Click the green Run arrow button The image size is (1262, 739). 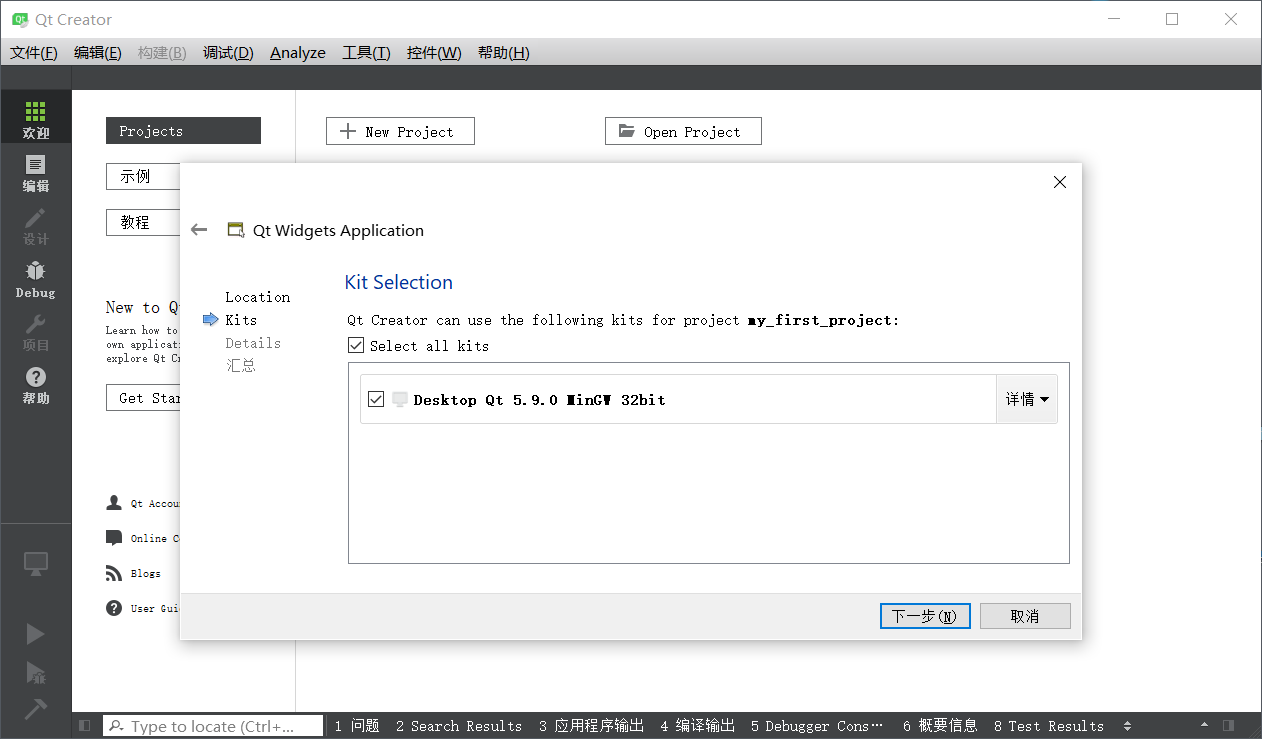35,633
